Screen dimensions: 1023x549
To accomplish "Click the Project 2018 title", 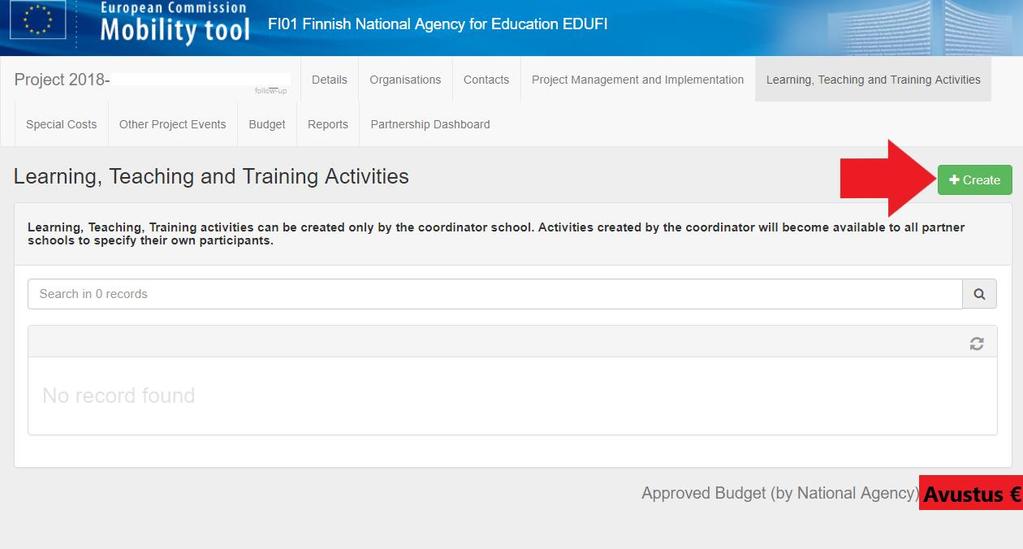I will (x=62, y=80).
